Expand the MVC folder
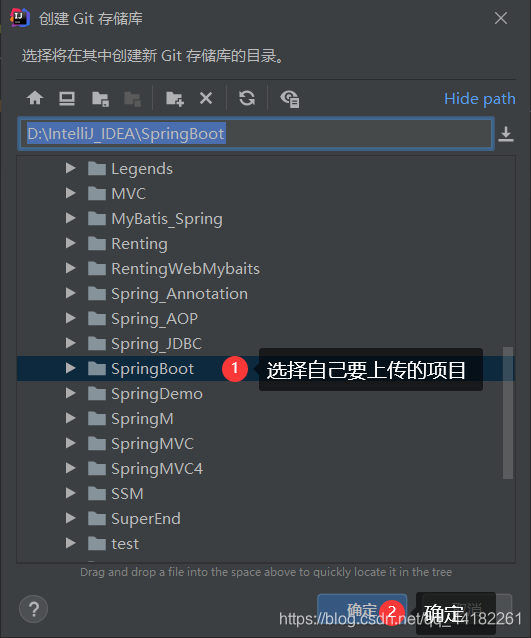531x638 pixels. [x=71, y=193]
